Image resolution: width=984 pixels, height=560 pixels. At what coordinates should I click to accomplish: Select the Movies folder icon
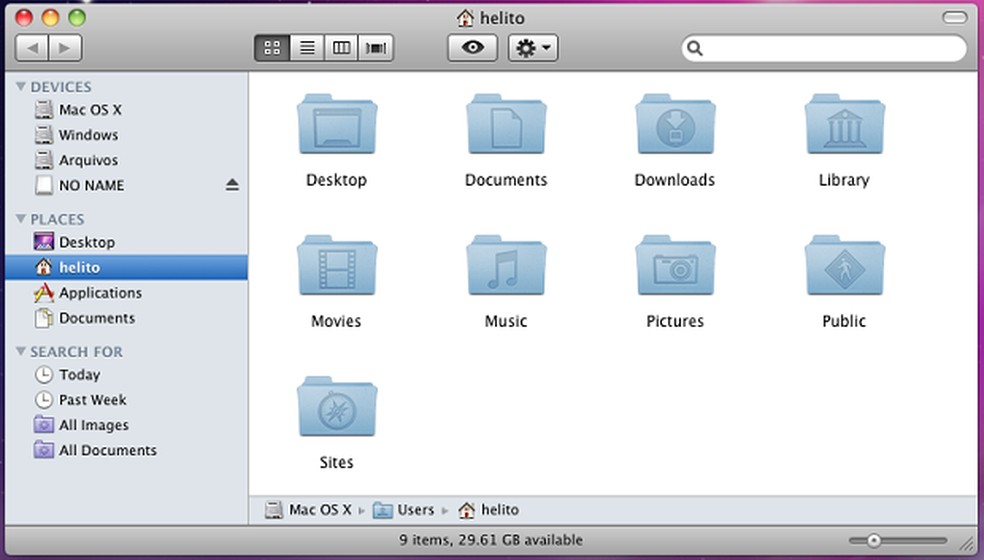(x=336, y=268)
